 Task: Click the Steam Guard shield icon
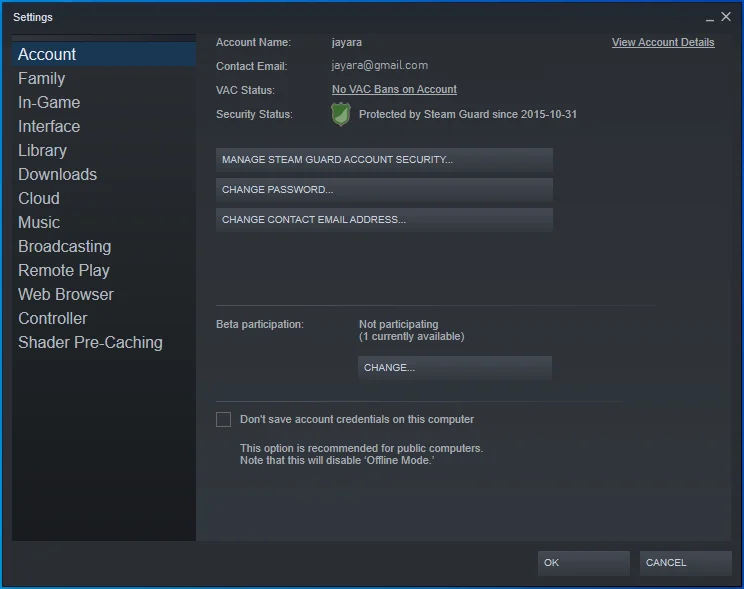[x=341, y=114]
